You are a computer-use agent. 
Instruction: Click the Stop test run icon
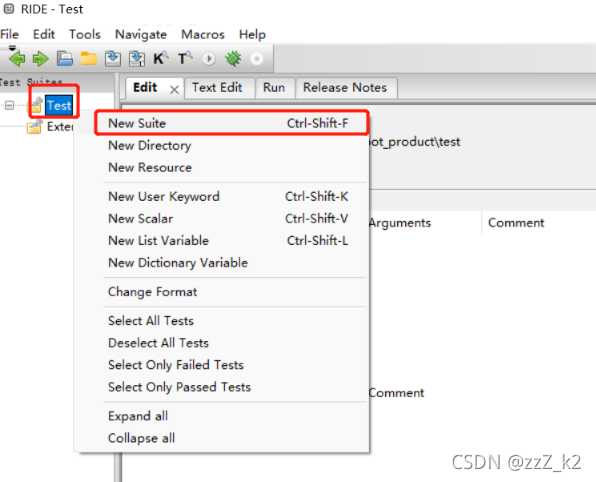pyautogui.click(x=257, y=59)
